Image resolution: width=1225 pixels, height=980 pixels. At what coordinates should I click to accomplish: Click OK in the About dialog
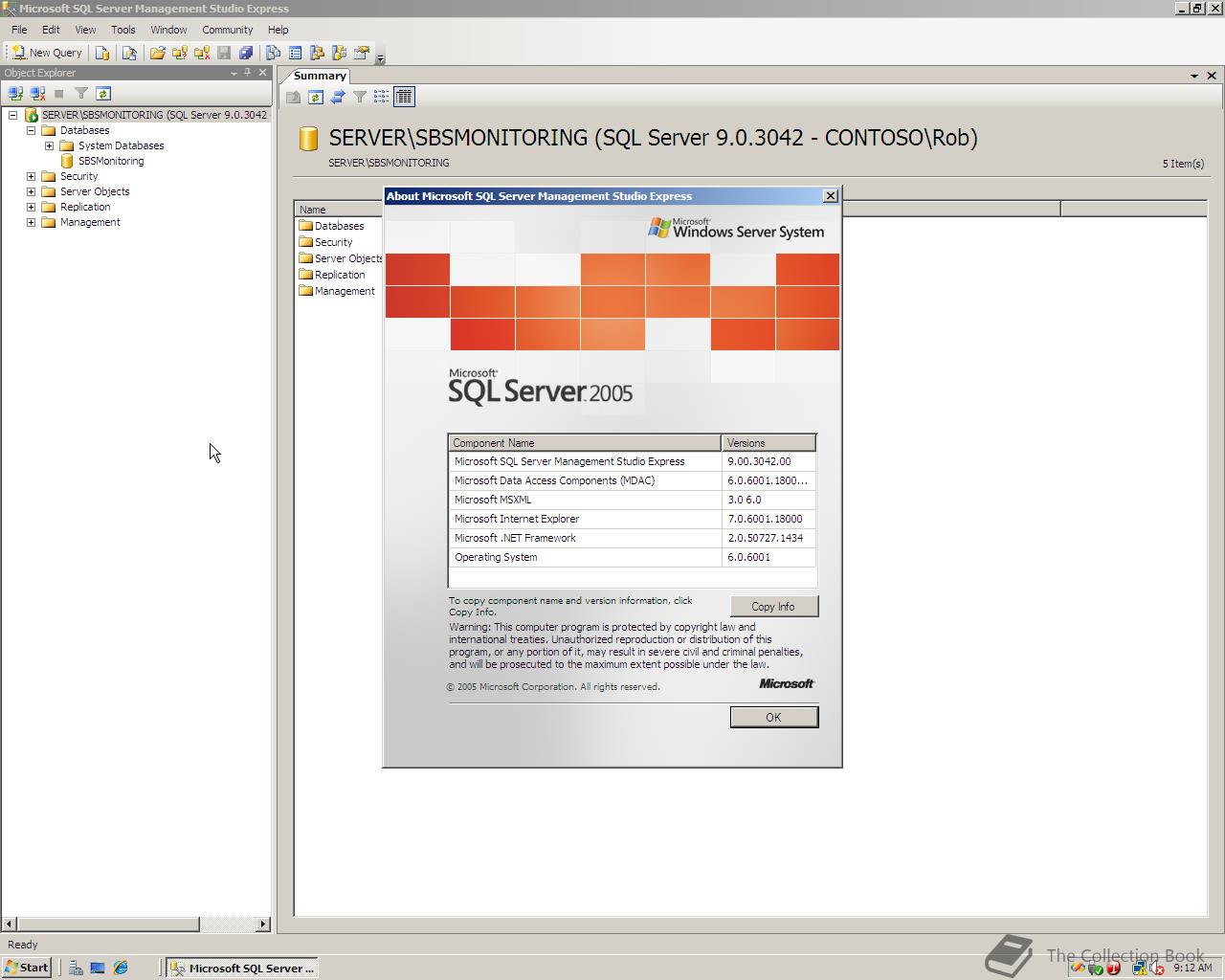click(773, 717)
